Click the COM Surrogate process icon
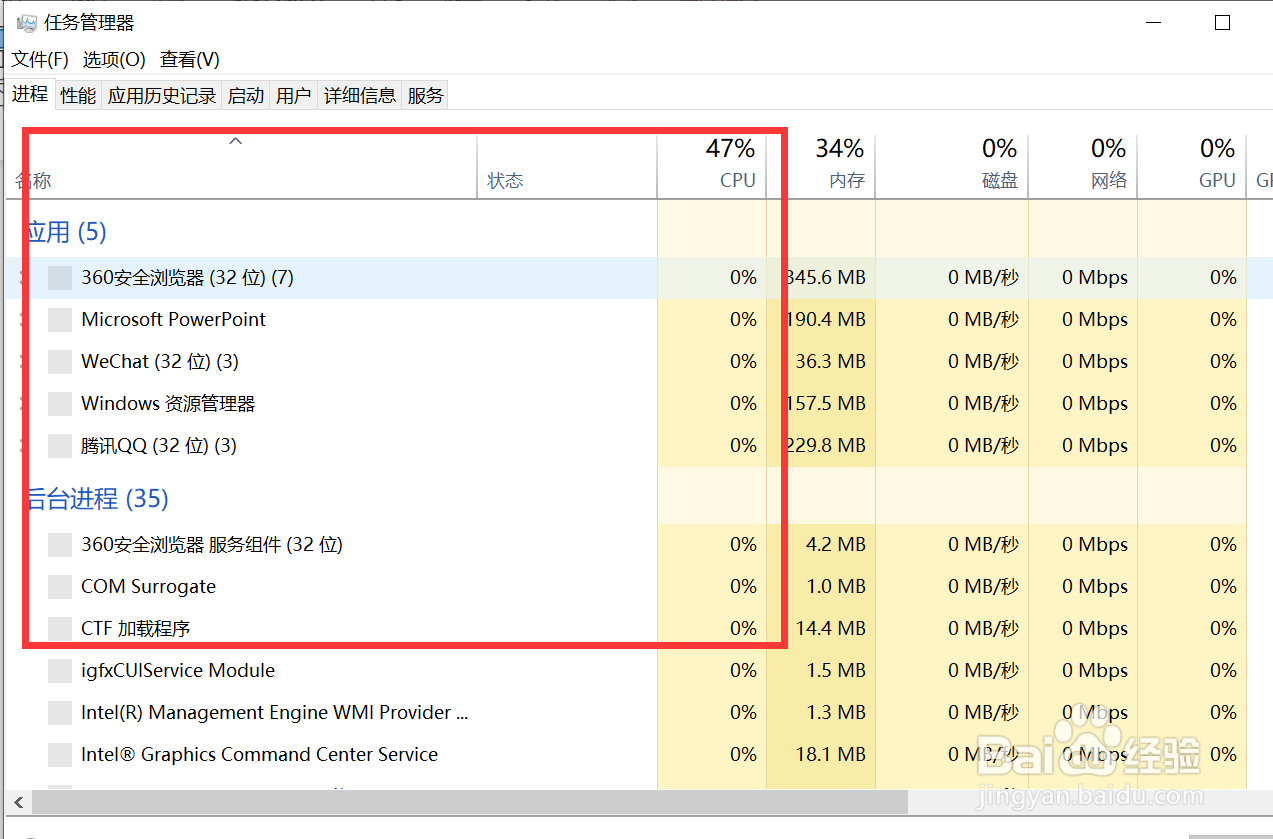 point(60,587)
